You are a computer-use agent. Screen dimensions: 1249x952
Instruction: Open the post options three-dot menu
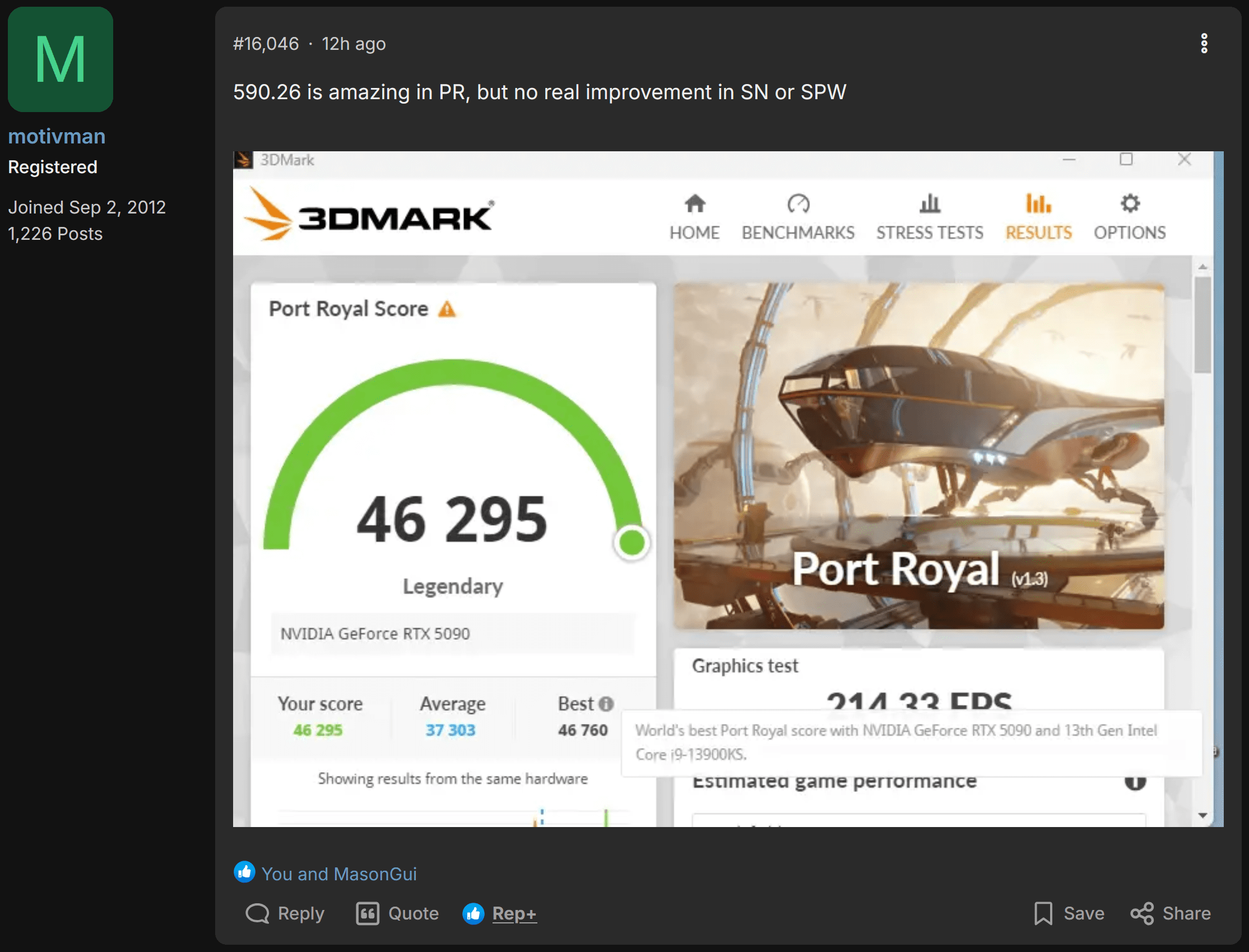(1204, 44)
